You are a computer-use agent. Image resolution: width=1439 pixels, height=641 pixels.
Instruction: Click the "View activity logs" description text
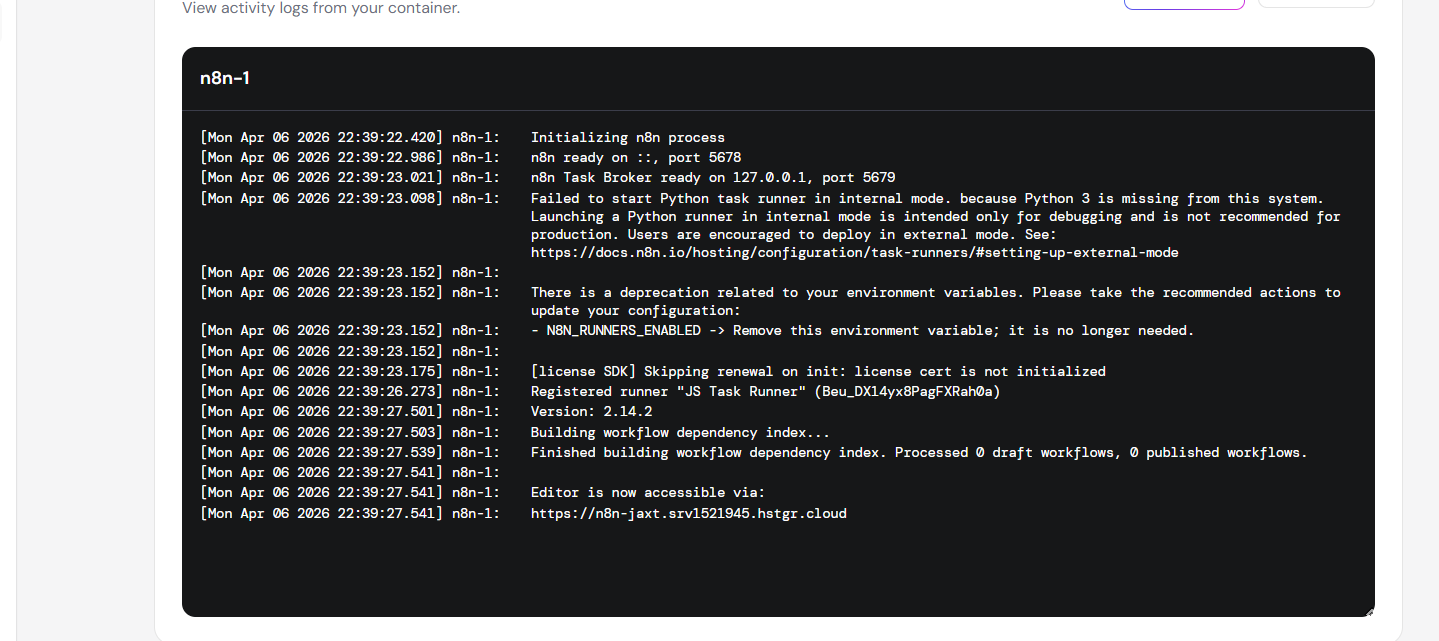point(320,8)
